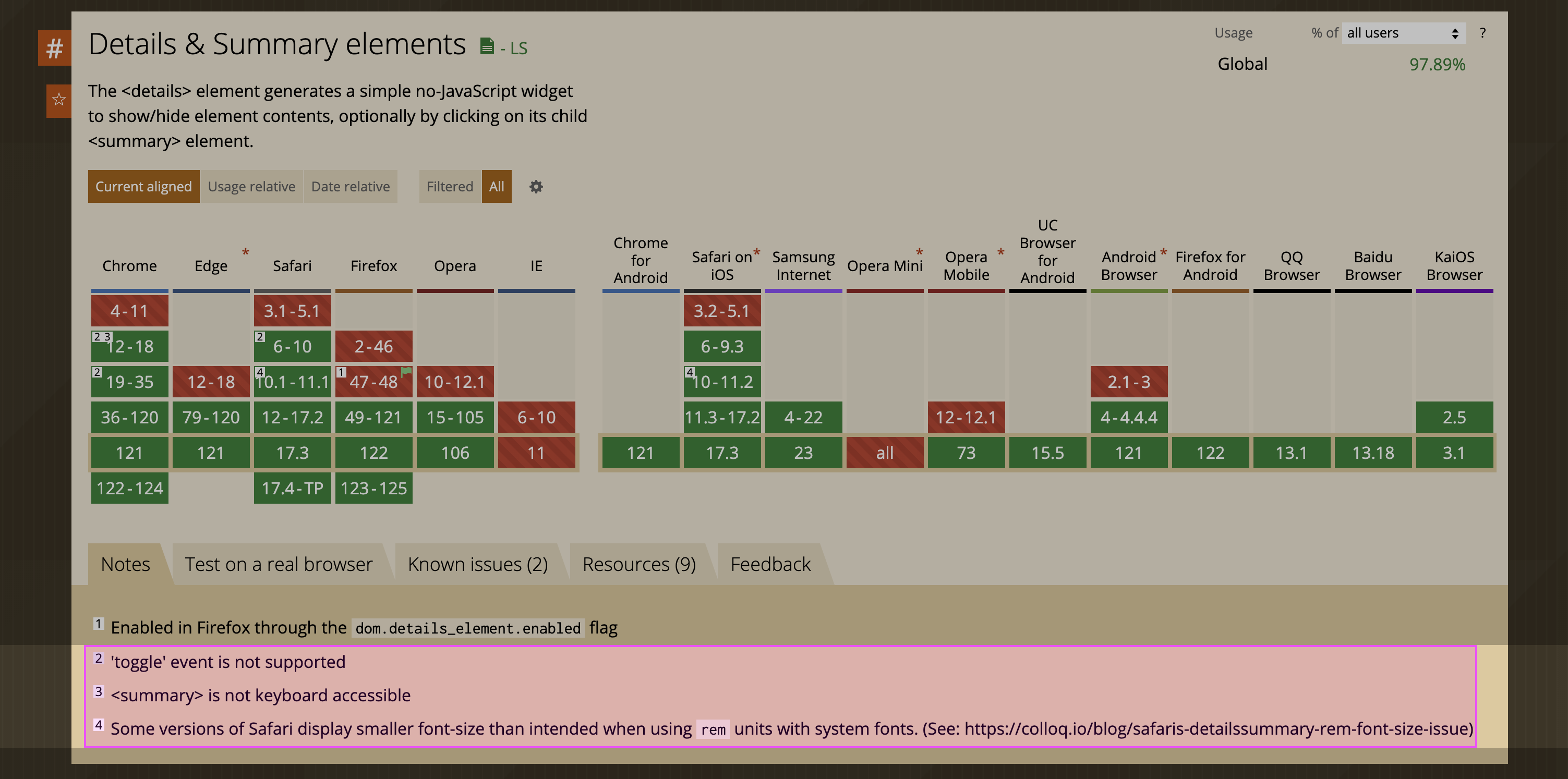Select the Safari 3.1-5.1 cell

tap(292, 311)
